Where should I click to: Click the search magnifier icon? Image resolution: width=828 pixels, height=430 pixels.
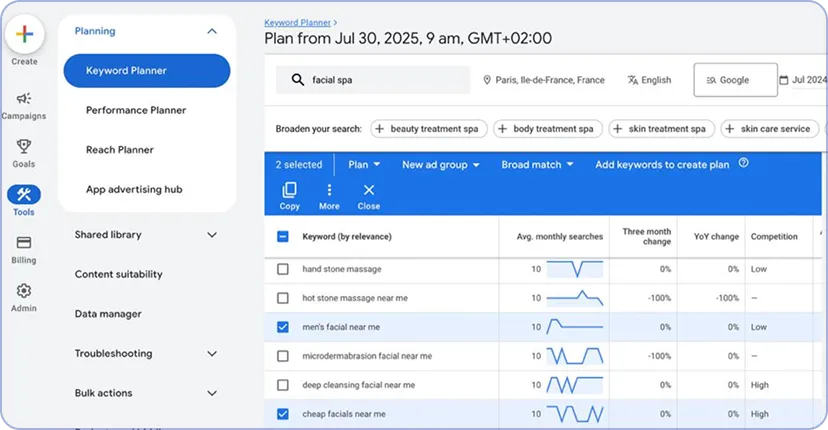tap(298, 80)
